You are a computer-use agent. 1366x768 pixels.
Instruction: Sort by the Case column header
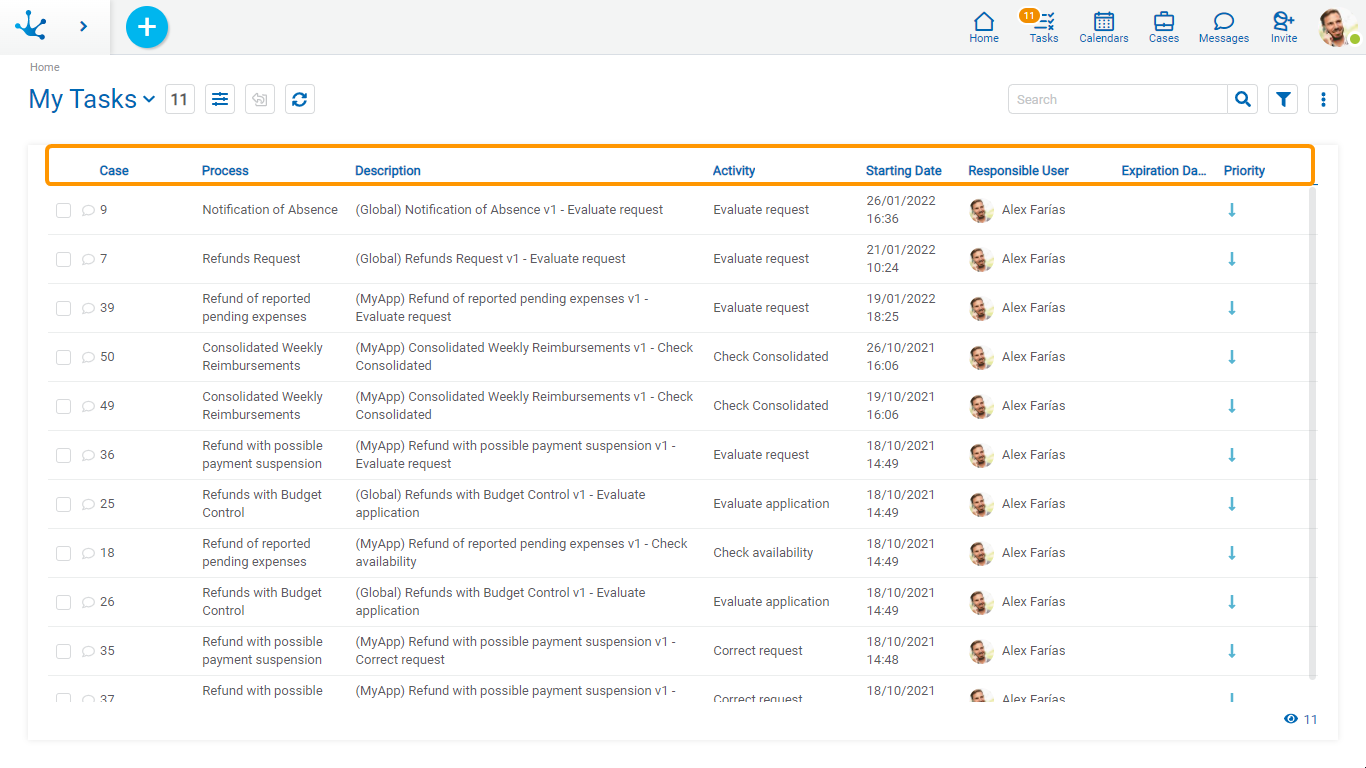[x=114, y=171]
